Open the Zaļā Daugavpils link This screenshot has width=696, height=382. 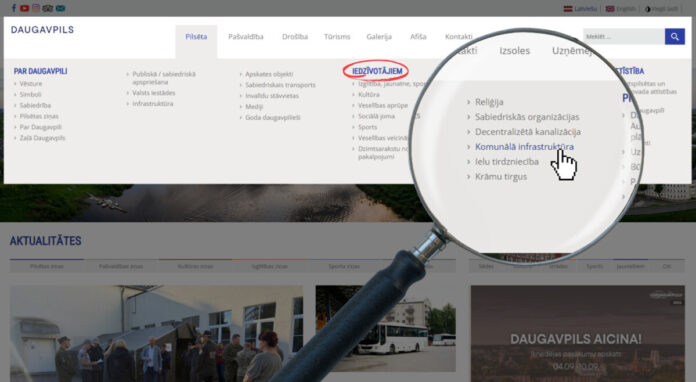click(42, 138)
